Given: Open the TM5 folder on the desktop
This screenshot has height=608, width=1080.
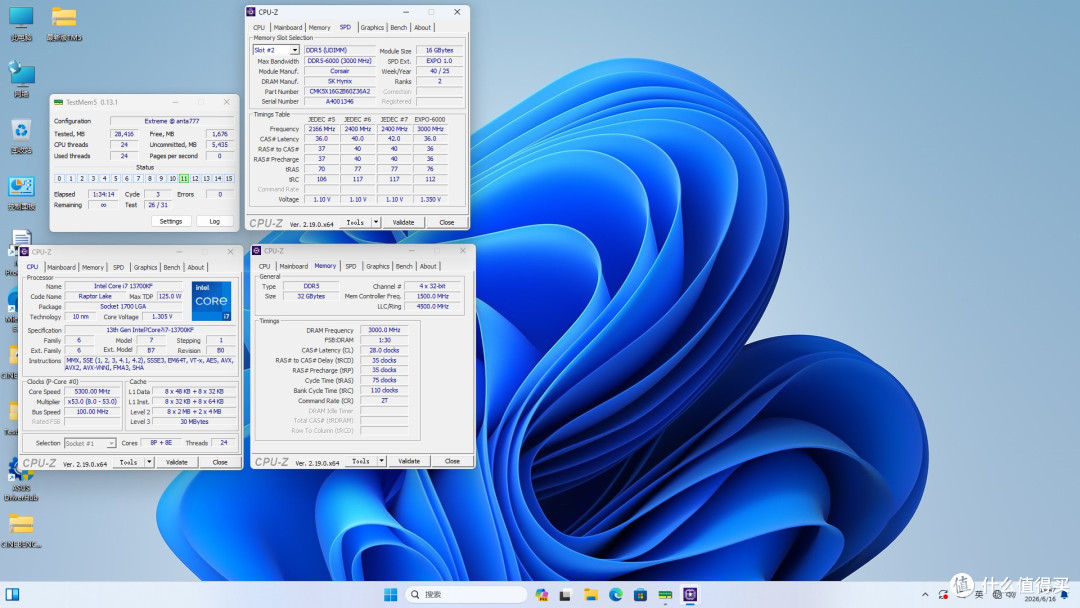Looking at the screenshot, I should click(x=63, y=23).
